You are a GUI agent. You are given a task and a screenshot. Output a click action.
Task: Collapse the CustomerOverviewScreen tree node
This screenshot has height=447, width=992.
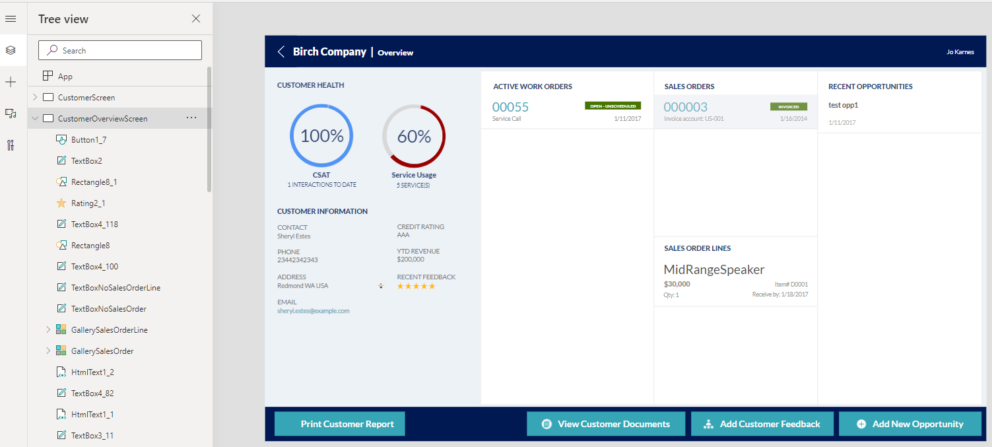pyautogui.click(x=36, y=118)
